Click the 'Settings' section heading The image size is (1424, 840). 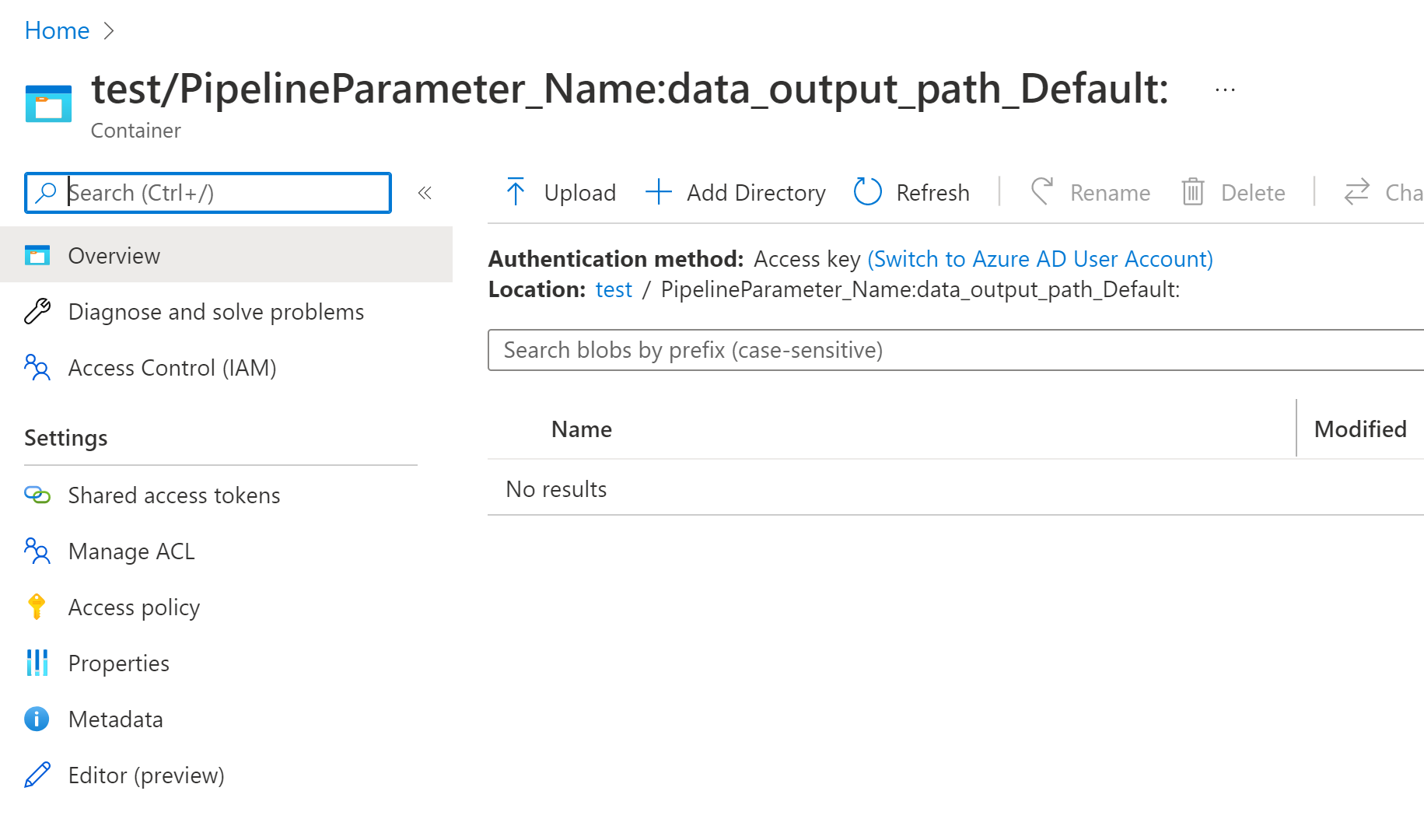tap(66, 438)
